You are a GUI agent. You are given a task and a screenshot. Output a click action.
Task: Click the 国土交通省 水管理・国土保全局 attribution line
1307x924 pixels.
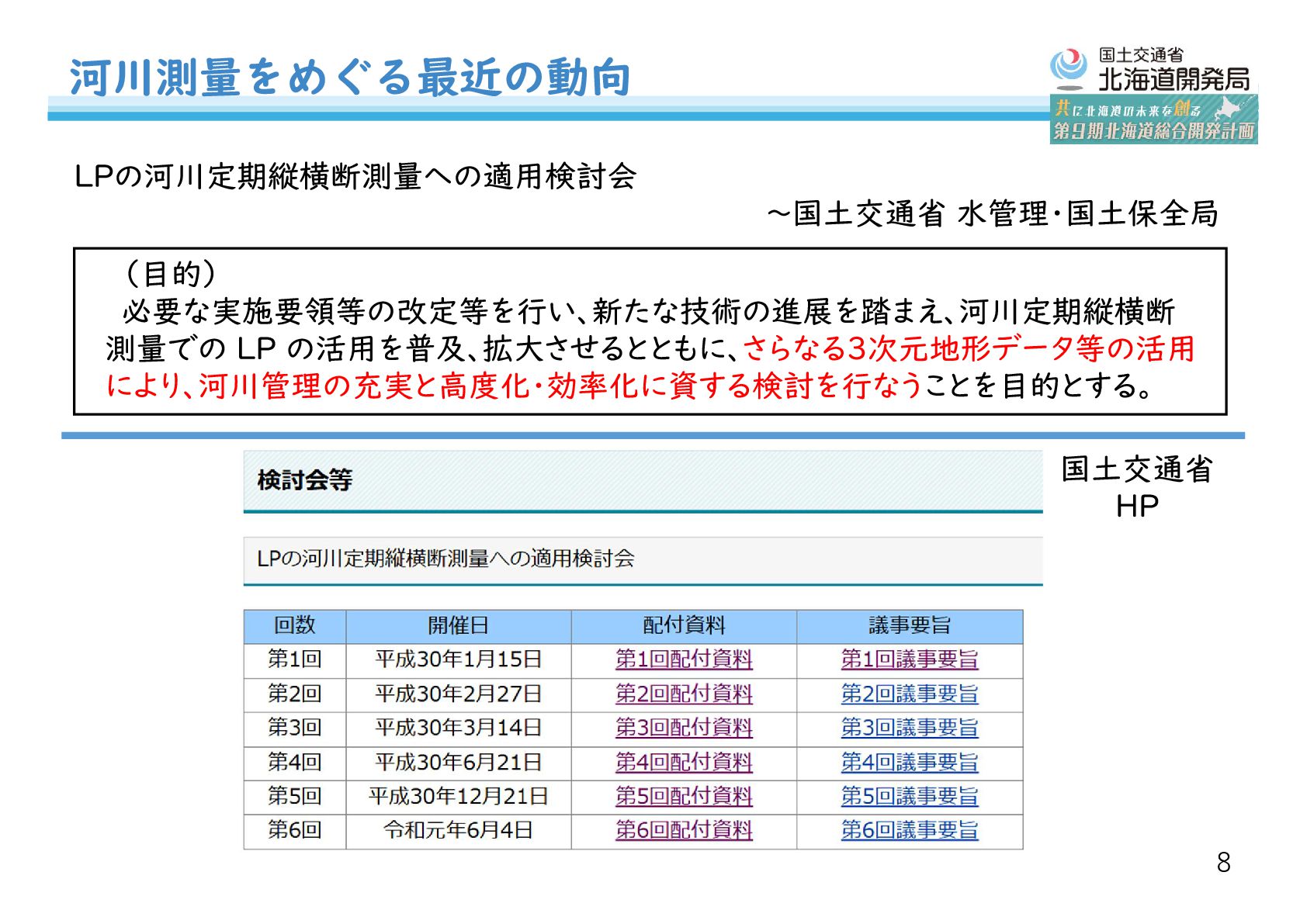pos(993,214)
